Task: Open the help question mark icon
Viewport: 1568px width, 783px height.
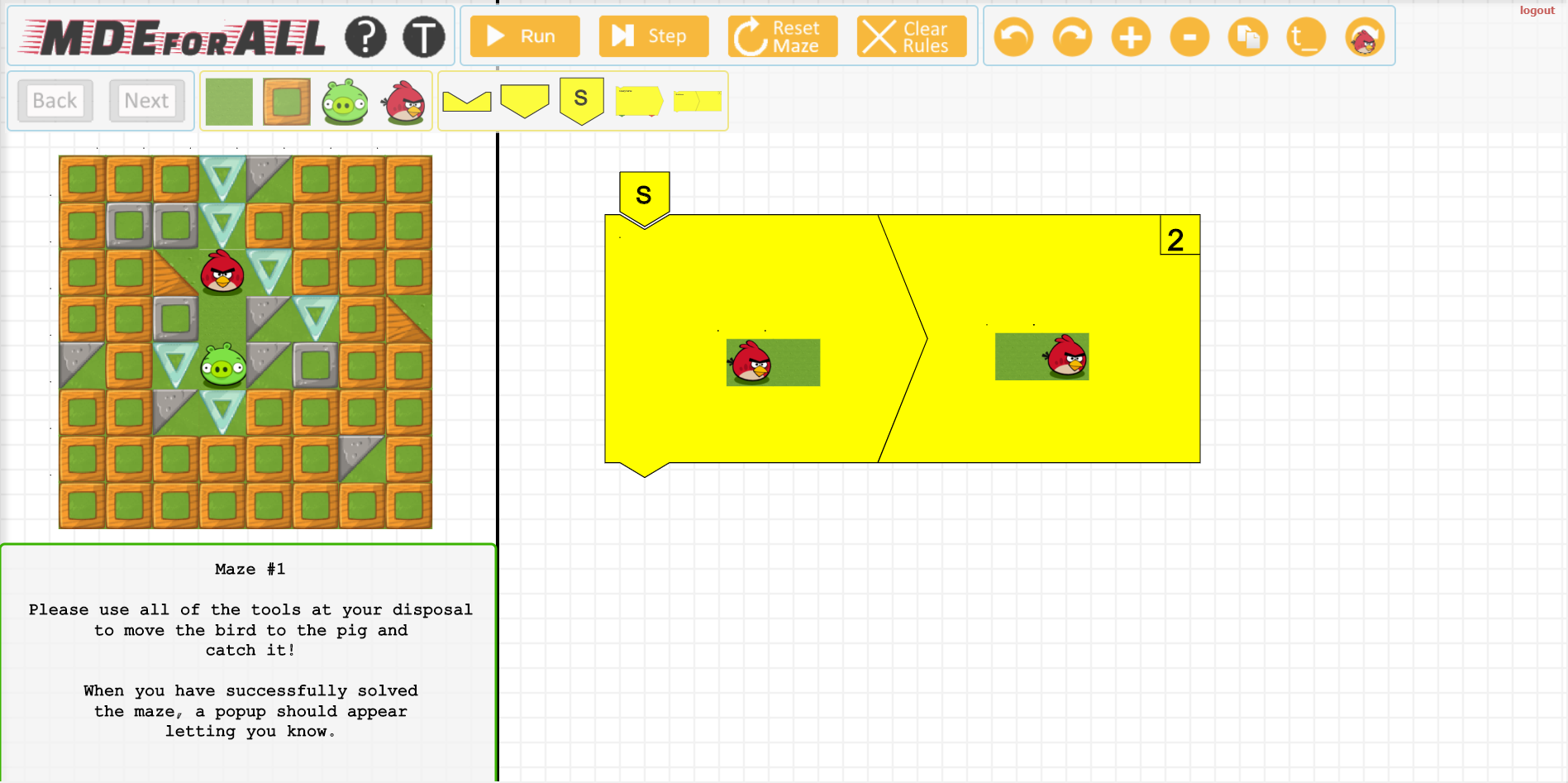Action: coord(365,36)
